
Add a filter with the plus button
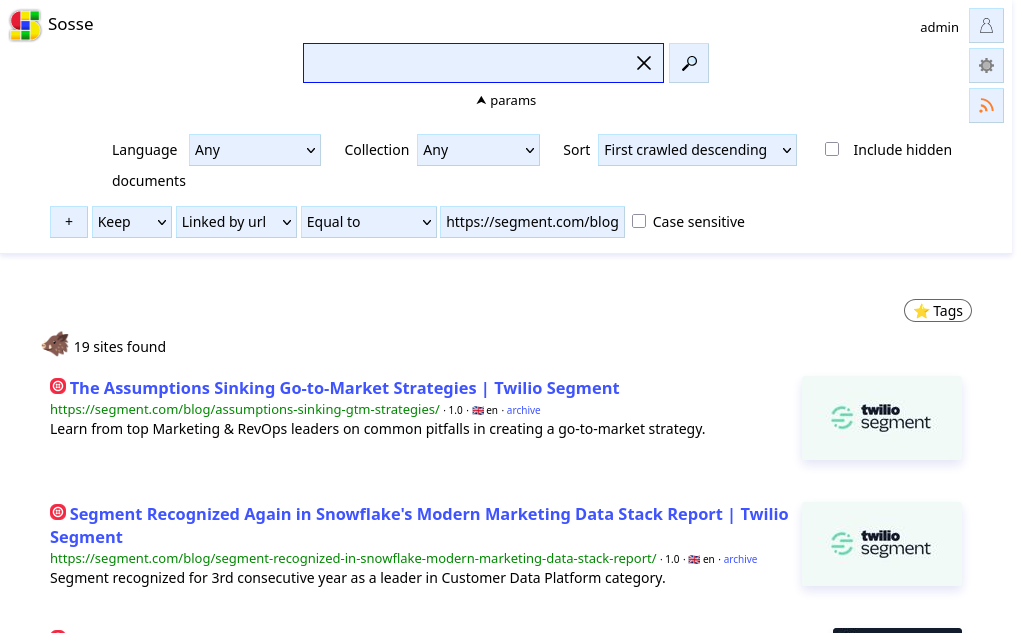[69, 222]
